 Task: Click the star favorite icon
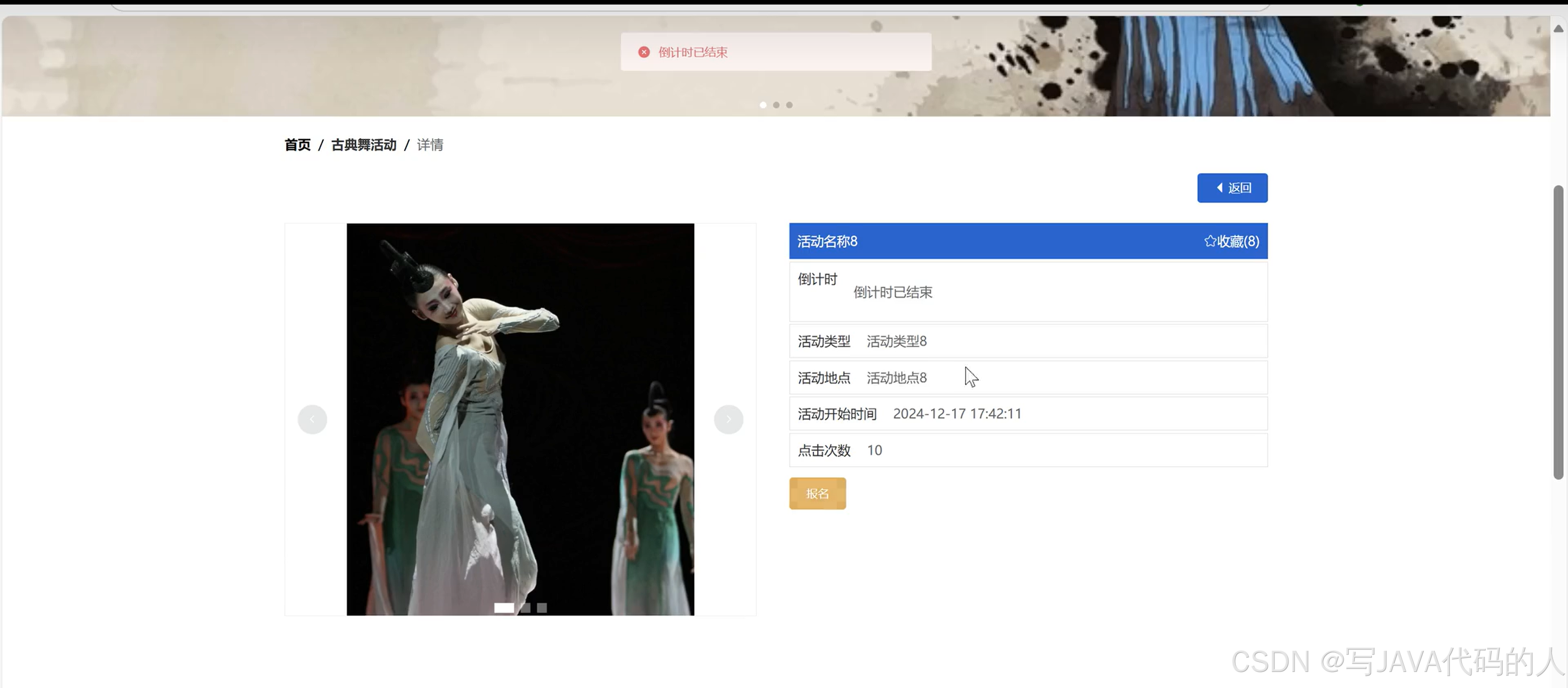1209,241
